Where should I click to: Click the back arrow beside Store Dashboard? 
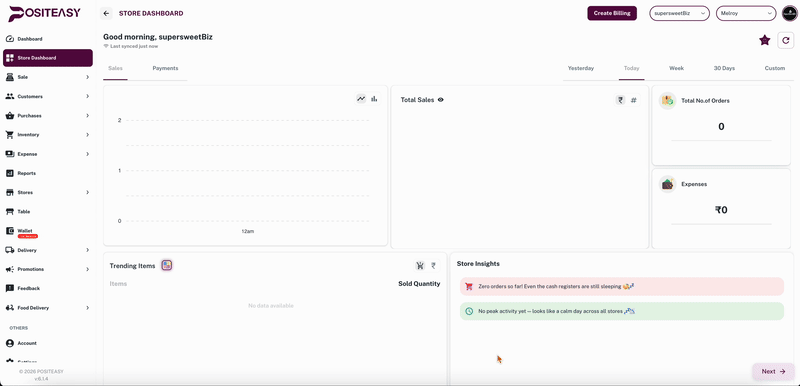pyautogui.click(x=106, y=14)
